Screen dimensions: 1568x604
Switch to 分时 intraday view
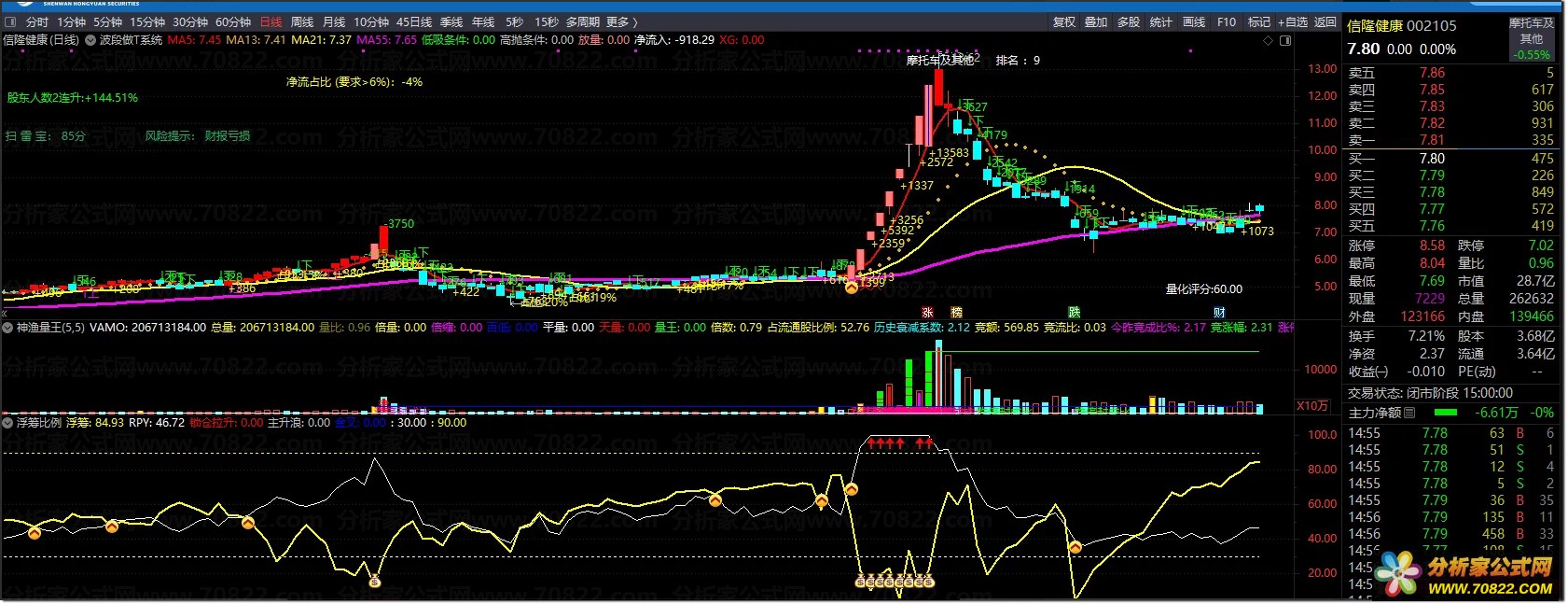pos(36,22)
